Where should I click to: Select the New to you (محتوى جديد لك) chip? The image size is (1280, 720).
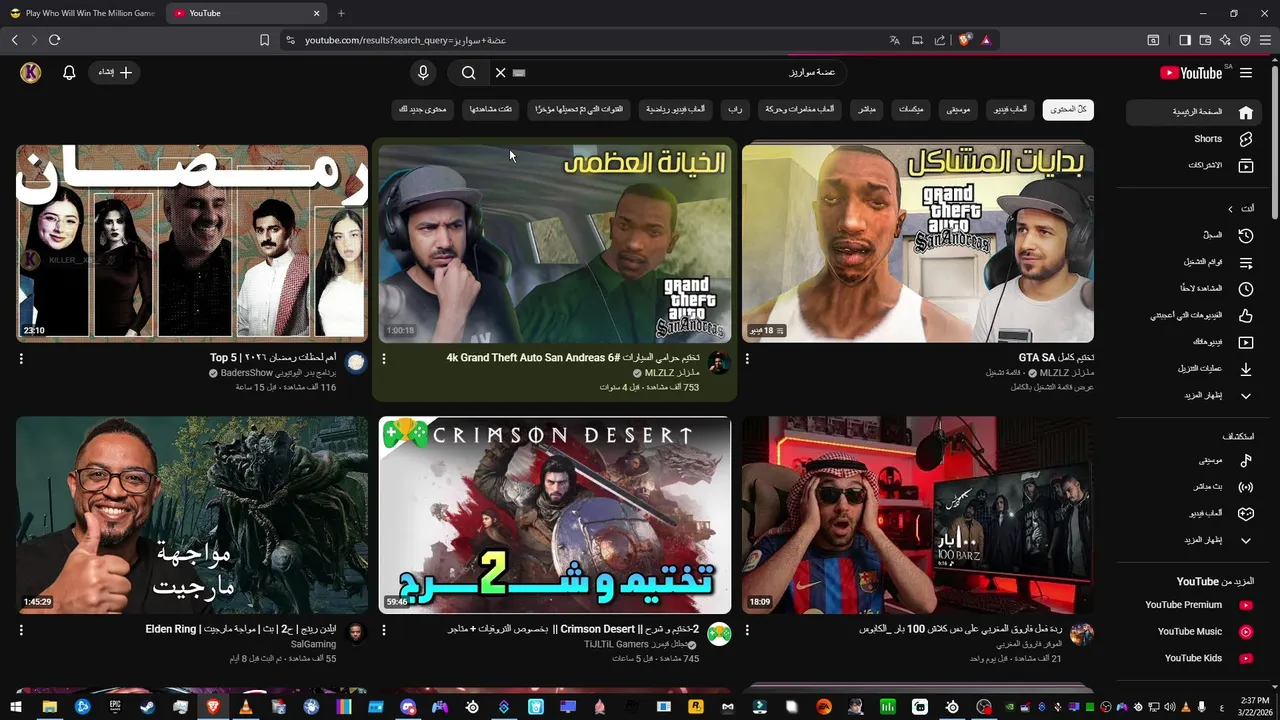point(423,109)
